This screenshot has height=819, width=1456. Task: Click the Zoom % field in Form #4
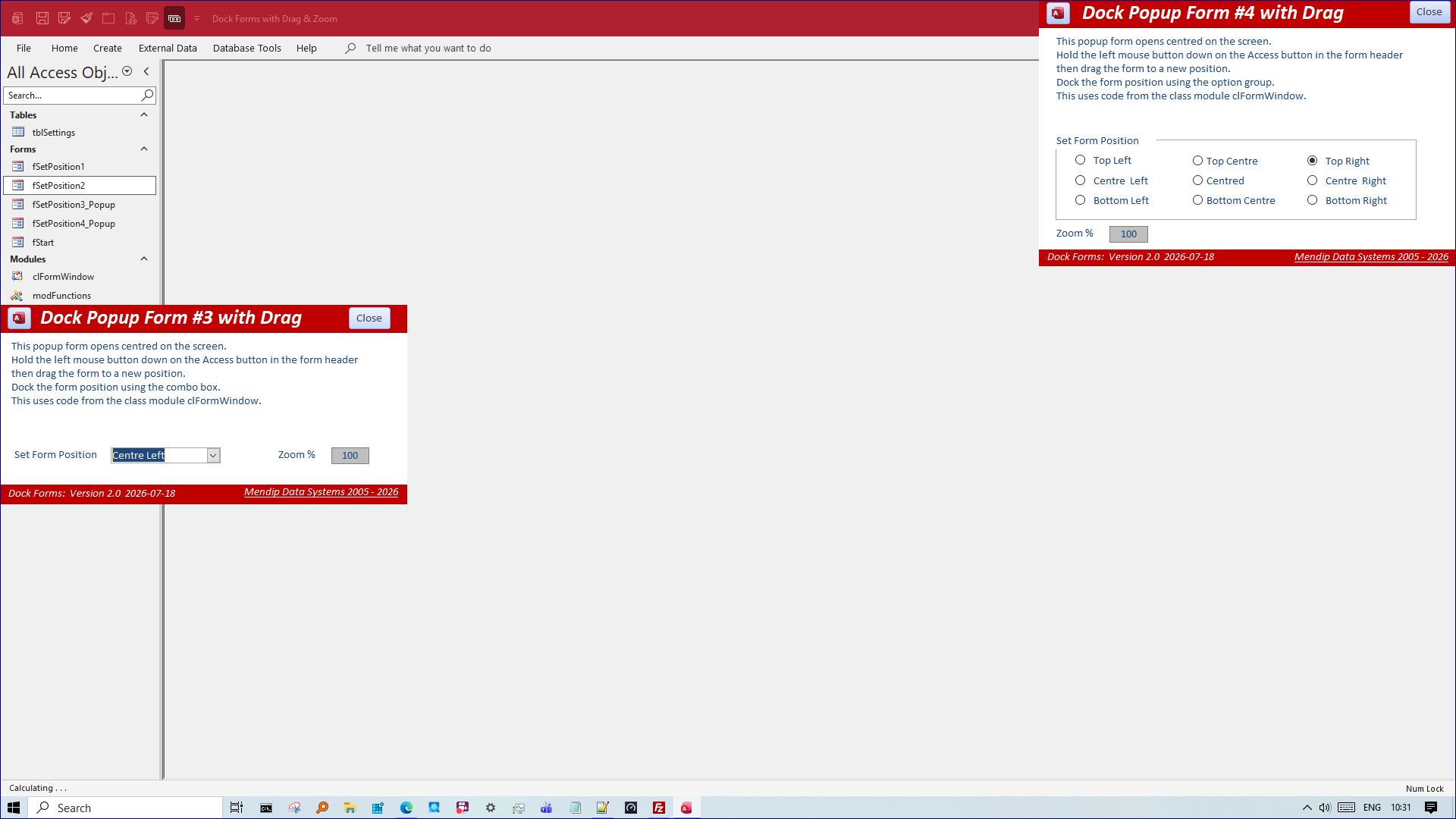1128,234
